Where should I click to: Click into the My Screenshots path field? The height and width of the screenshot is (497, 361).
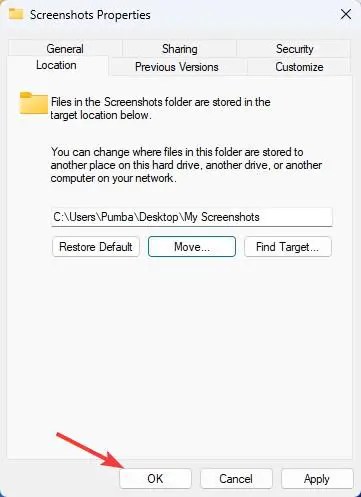tap(192, 217)
